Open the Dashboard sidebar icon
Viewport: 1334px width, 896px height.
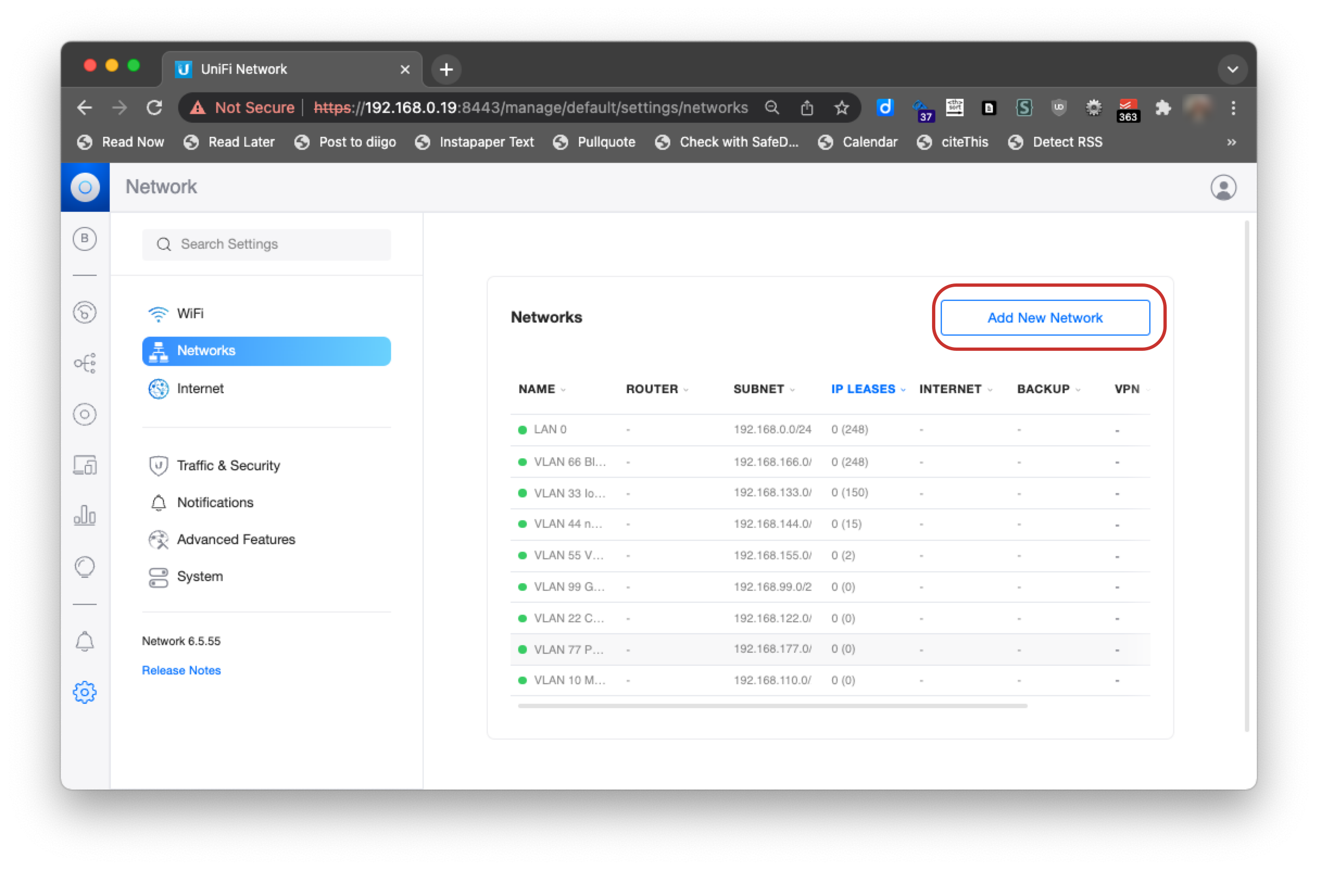tap(85, 313)
